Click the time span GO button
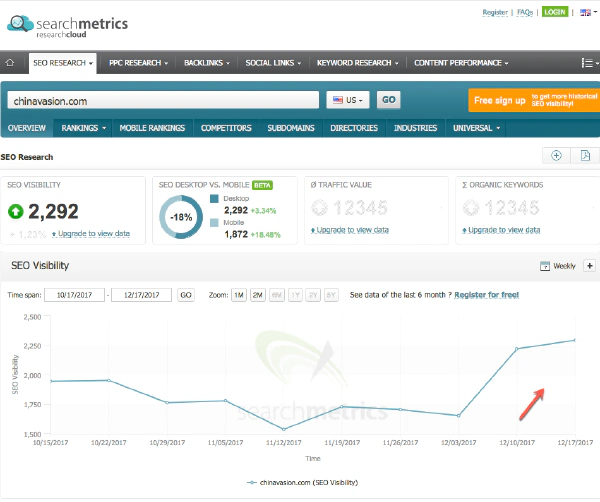Screen dimensions: 600x502 click(186, 295)
